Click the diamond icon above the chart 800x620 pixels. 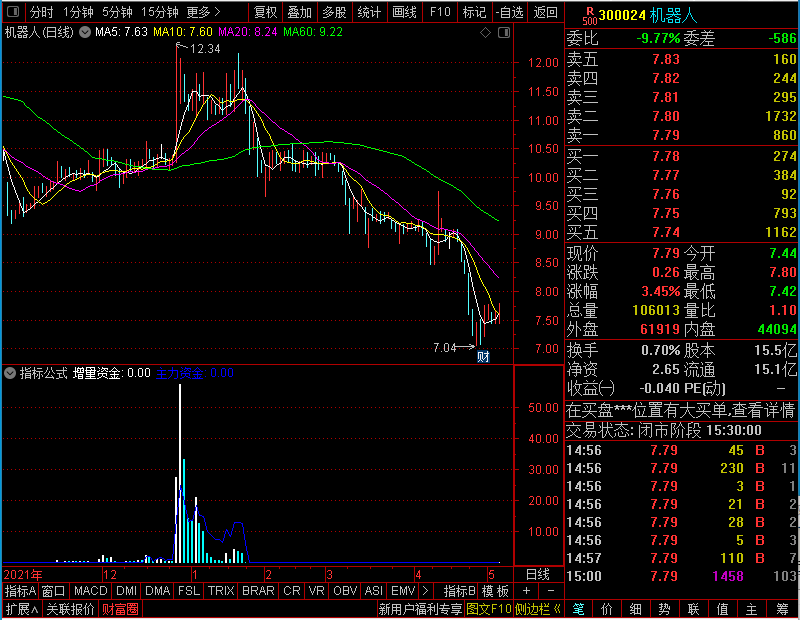485,33
